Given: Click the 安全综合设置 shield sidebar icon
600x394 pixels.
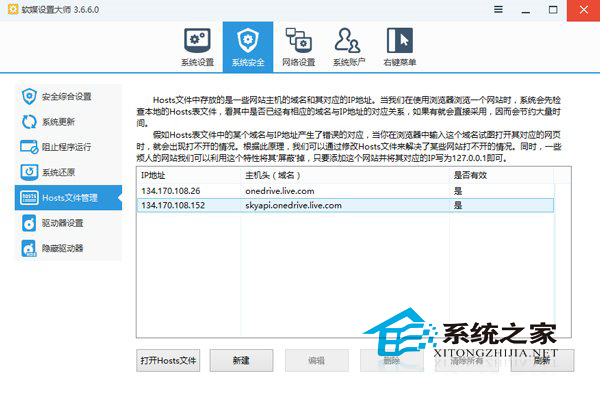Looking at the screenshot, I should pos(29,96).
